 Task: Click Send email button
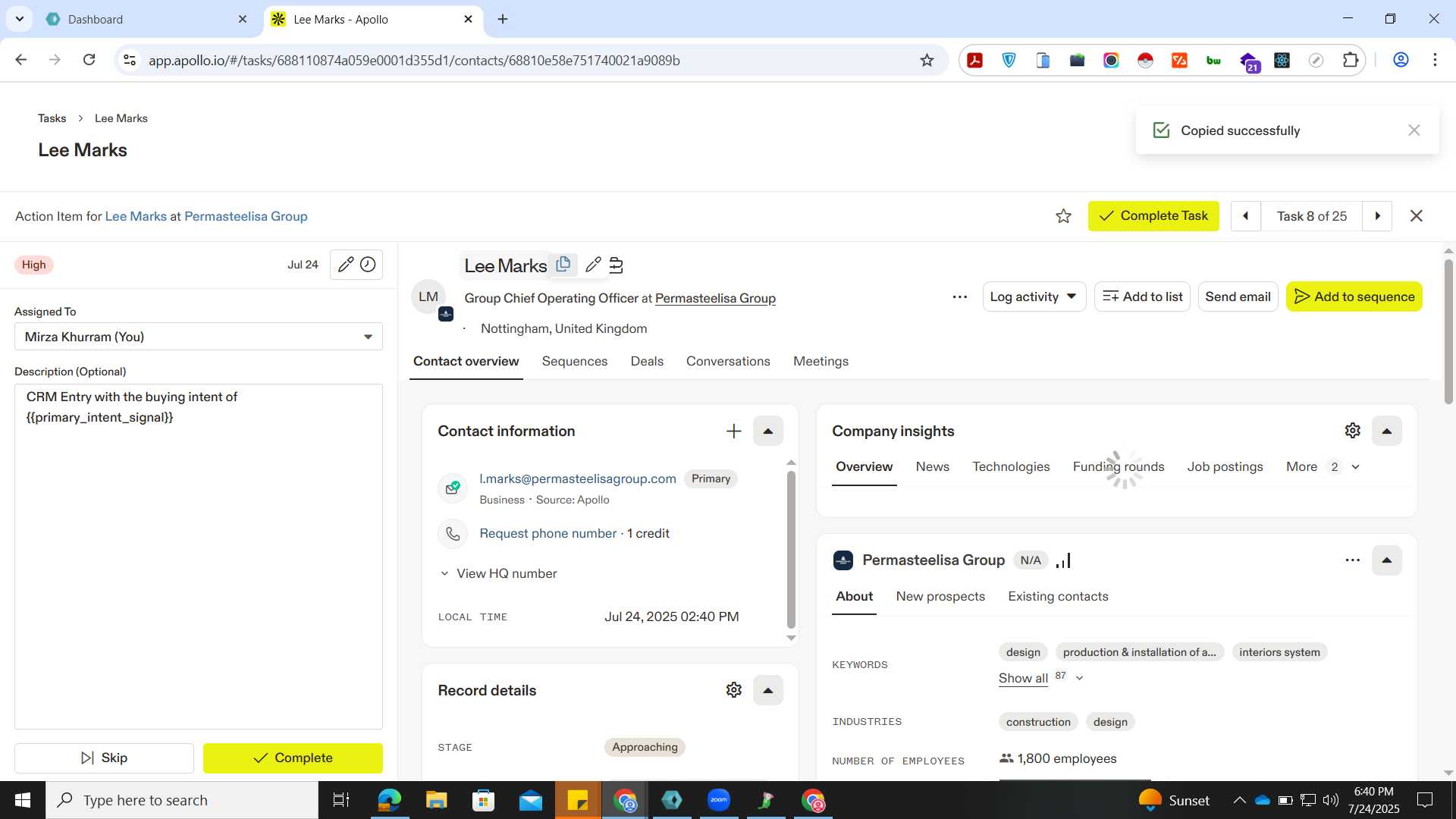click(1238, 297)
